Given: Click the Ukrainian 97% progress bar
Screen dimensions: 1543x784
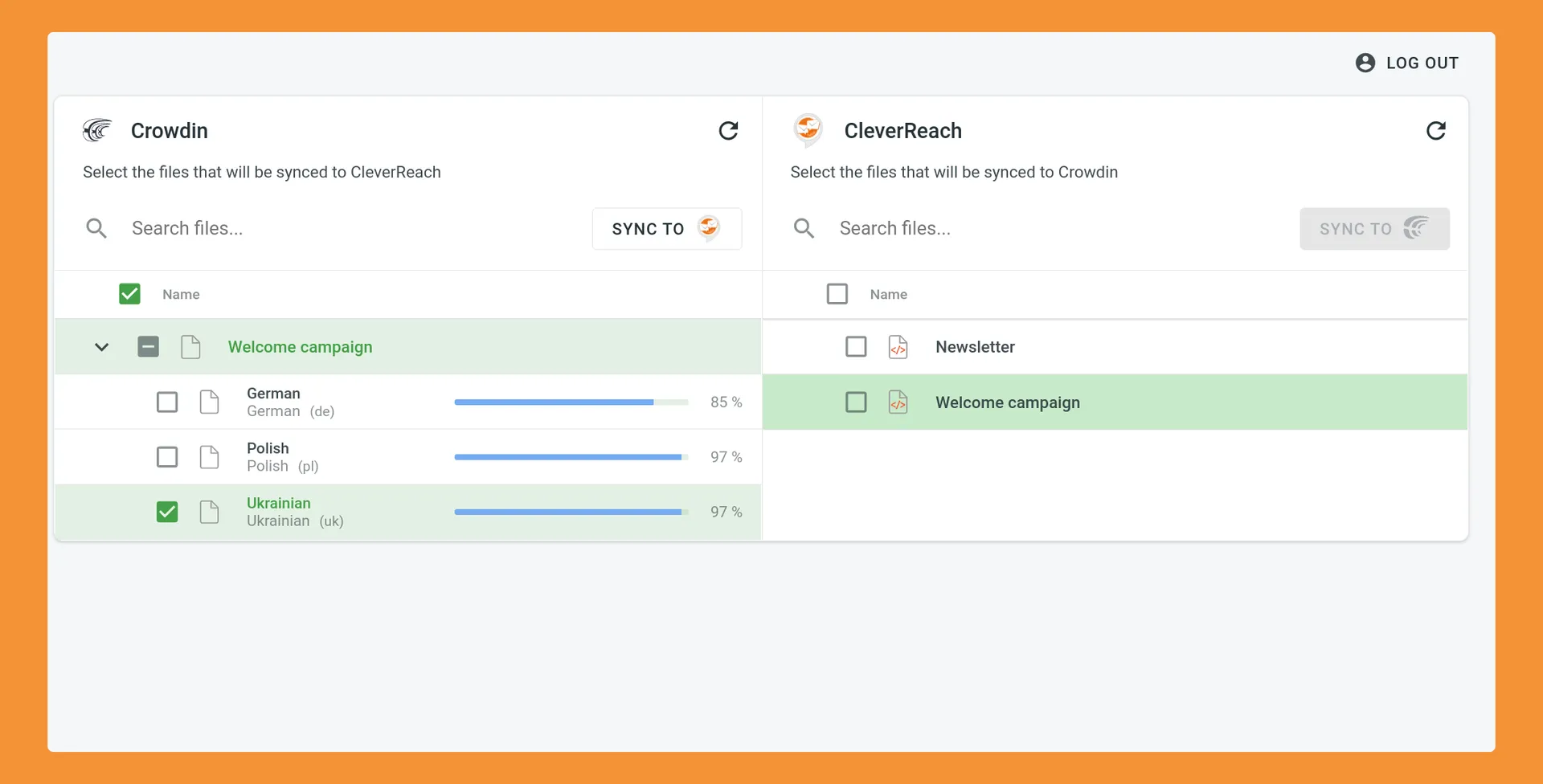Looking at the screenshot, I should [571, 512].
